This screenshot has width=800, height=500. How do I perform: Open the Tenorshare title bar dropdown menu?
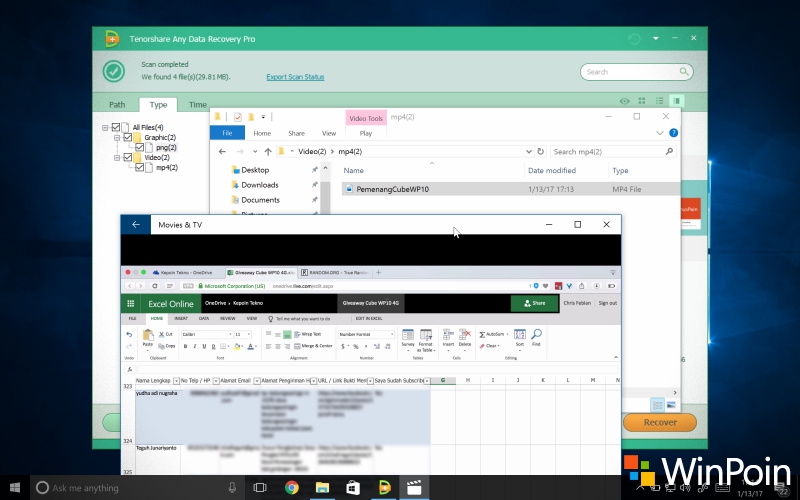point(656,38)
